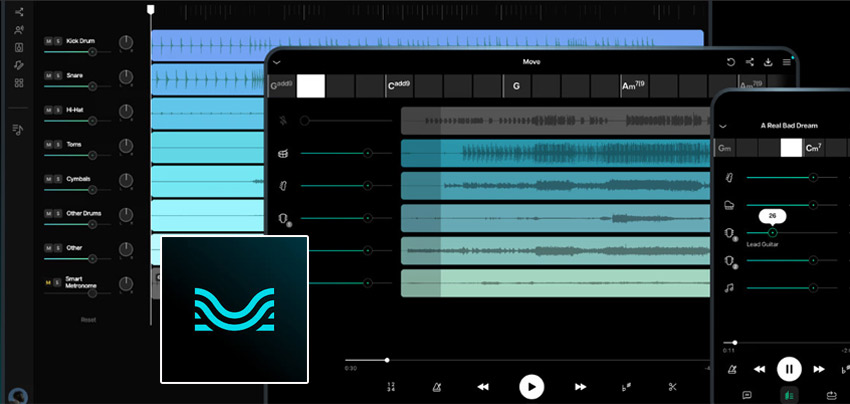
Task: Collapse the phone player with its chevron
Action: pyautogui.click(x=723, y=126)
